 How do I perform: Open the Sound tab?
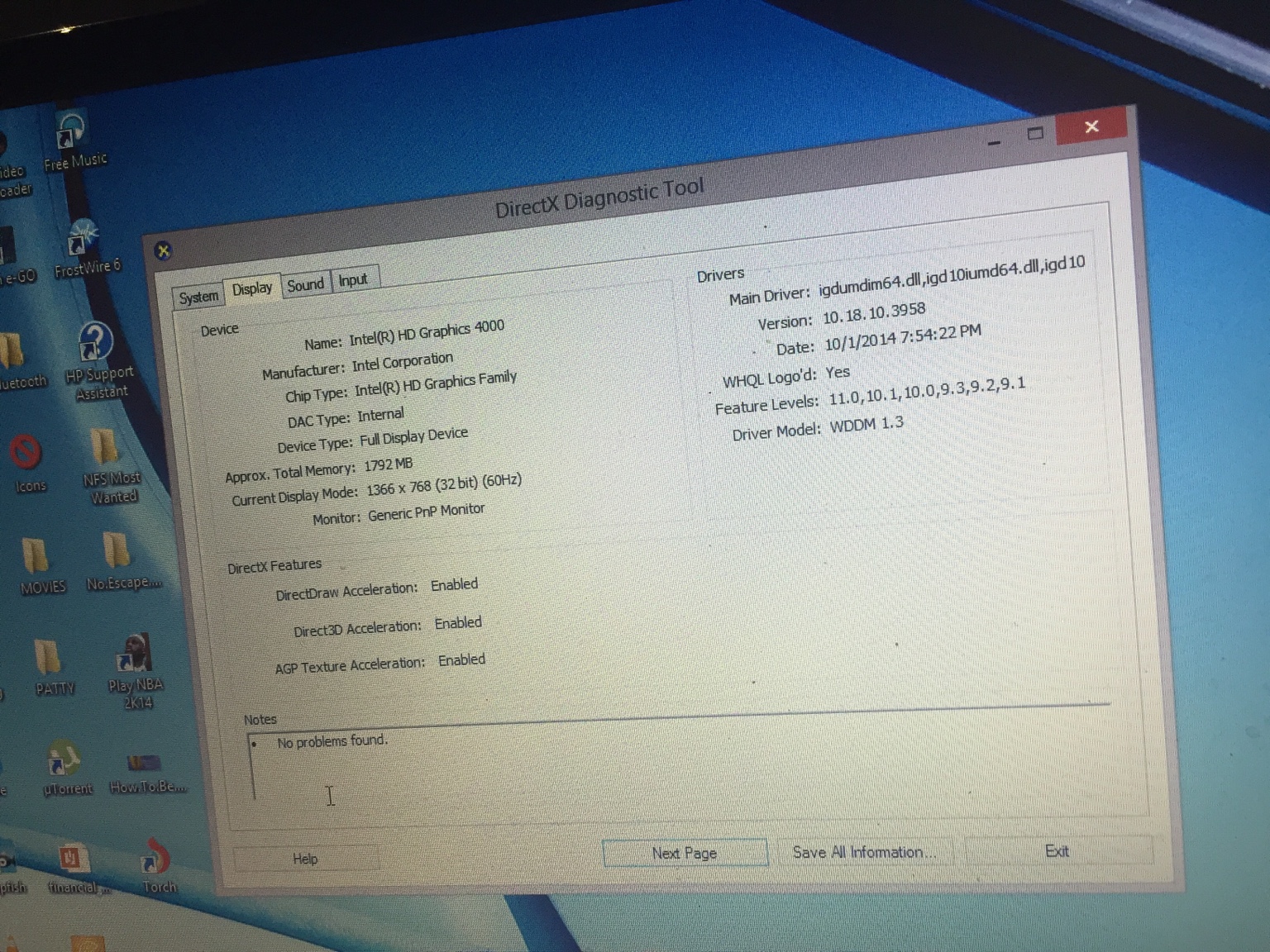(x=306, y=284)
